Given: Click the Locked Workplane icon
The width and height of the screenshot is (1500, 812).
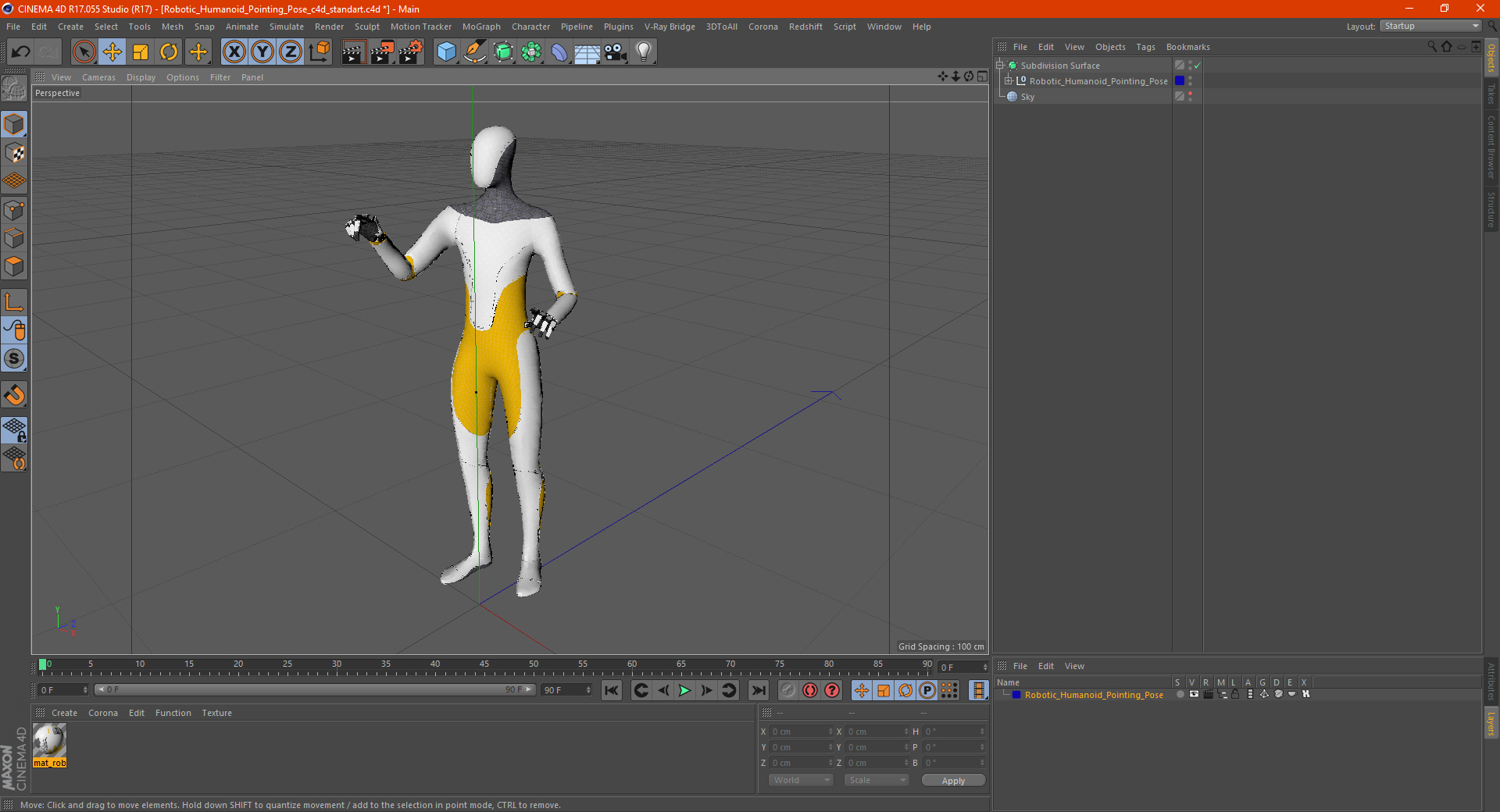Looking at the screenshot, I should [x=14, y=429].
